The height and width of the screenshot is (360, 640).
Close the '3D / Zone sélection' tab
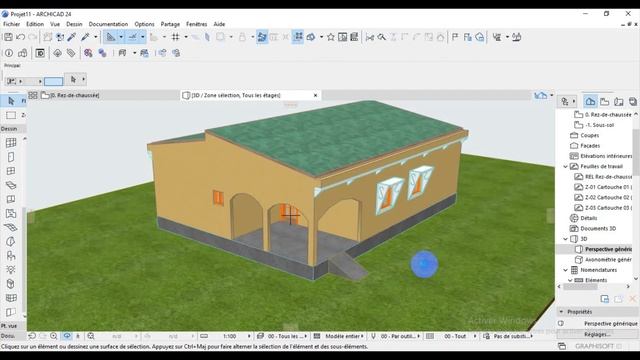(315, 95)
